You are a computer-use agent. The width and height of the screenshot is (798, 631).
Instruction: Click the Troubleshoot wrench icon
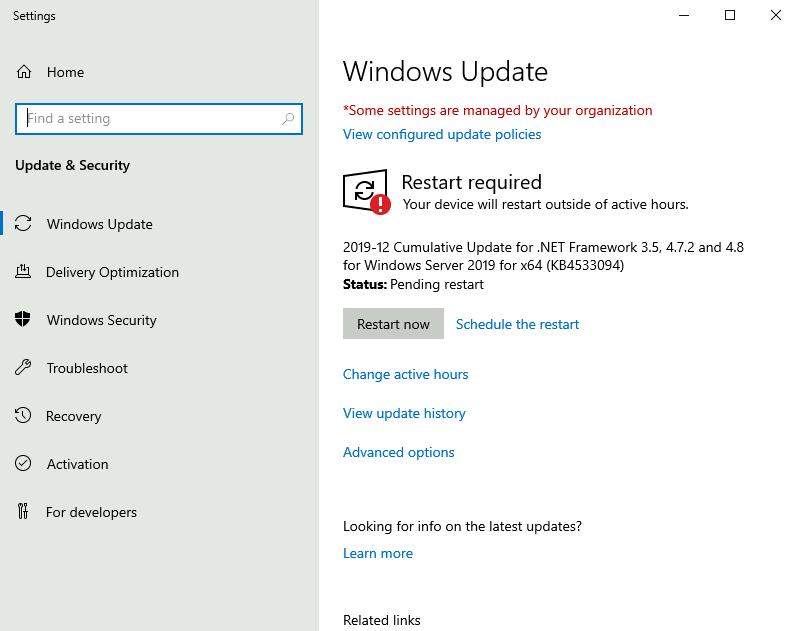coord(24,368)
